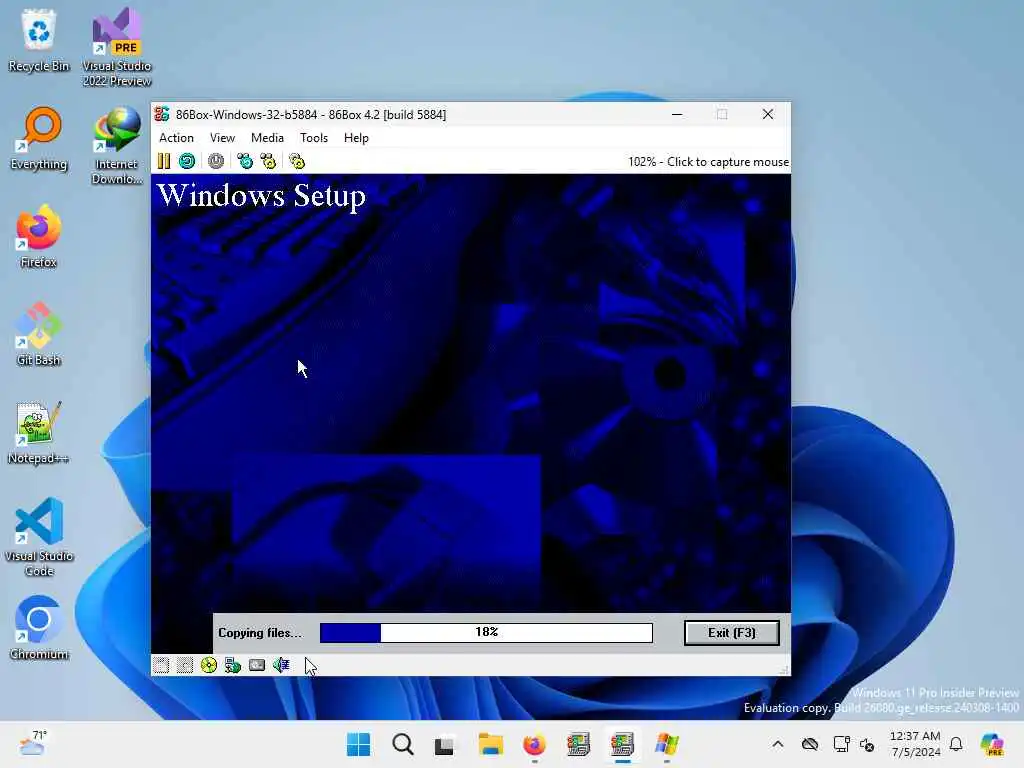The width and height of the screenshot is (1024, 768).
Task: Open the Media menu
Action: tap(267, 138)
